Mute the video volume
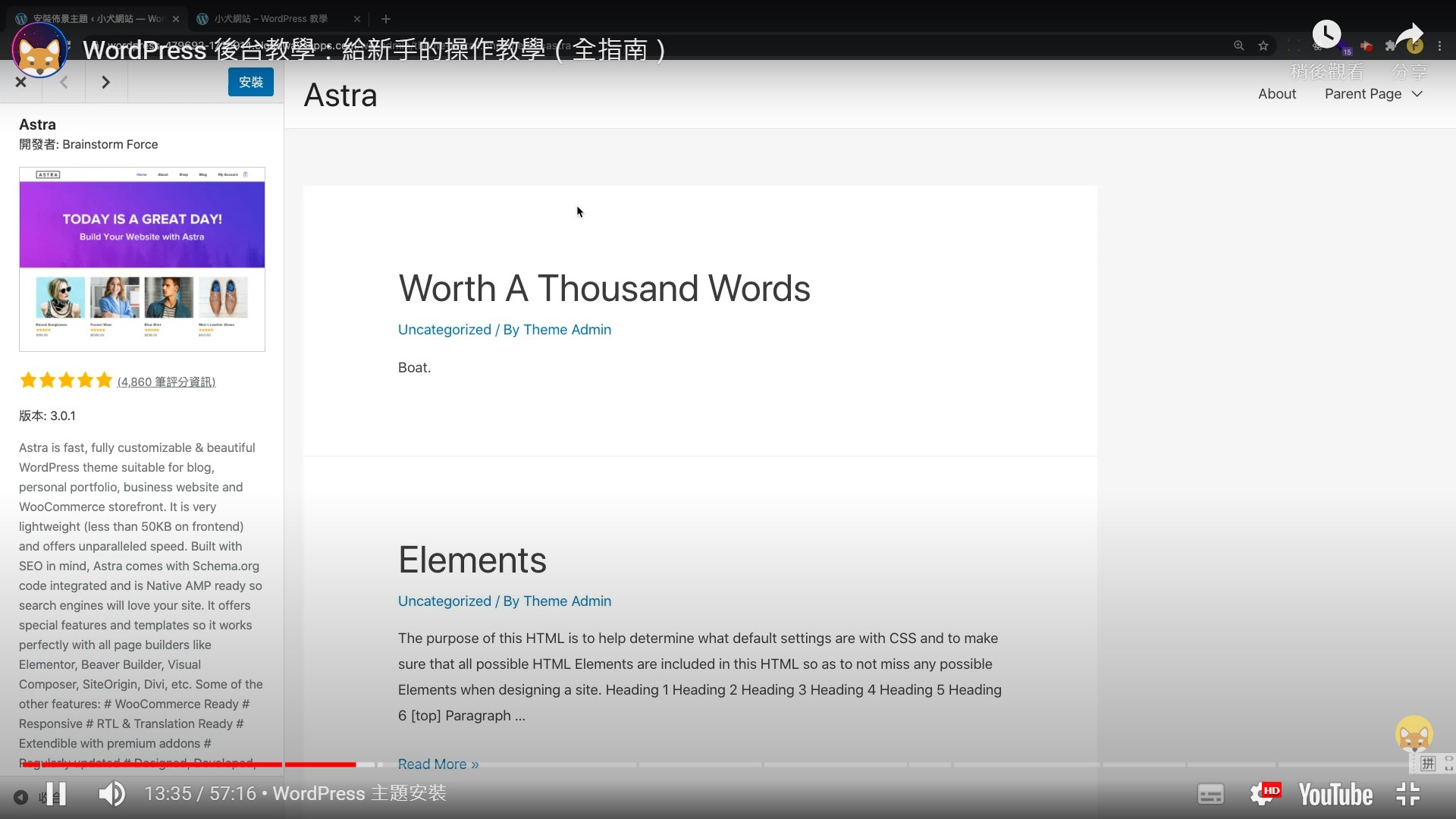Viewport: 1456px width, 819px height. click(111, 794)
